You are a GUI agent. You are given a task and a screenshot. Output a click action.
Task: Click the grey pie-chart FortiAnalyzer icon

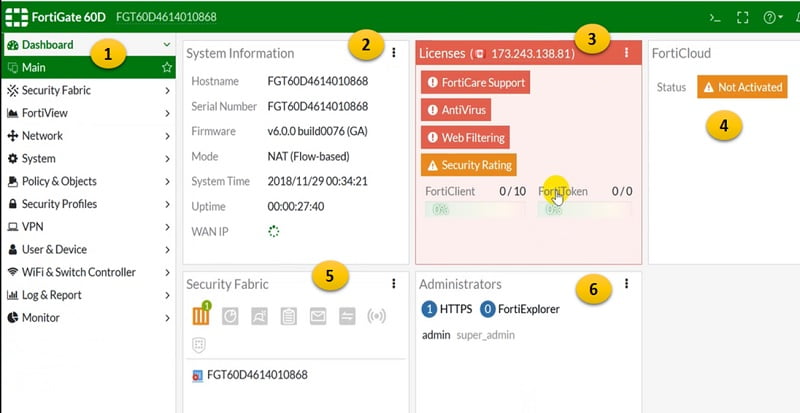click(230, 317)
